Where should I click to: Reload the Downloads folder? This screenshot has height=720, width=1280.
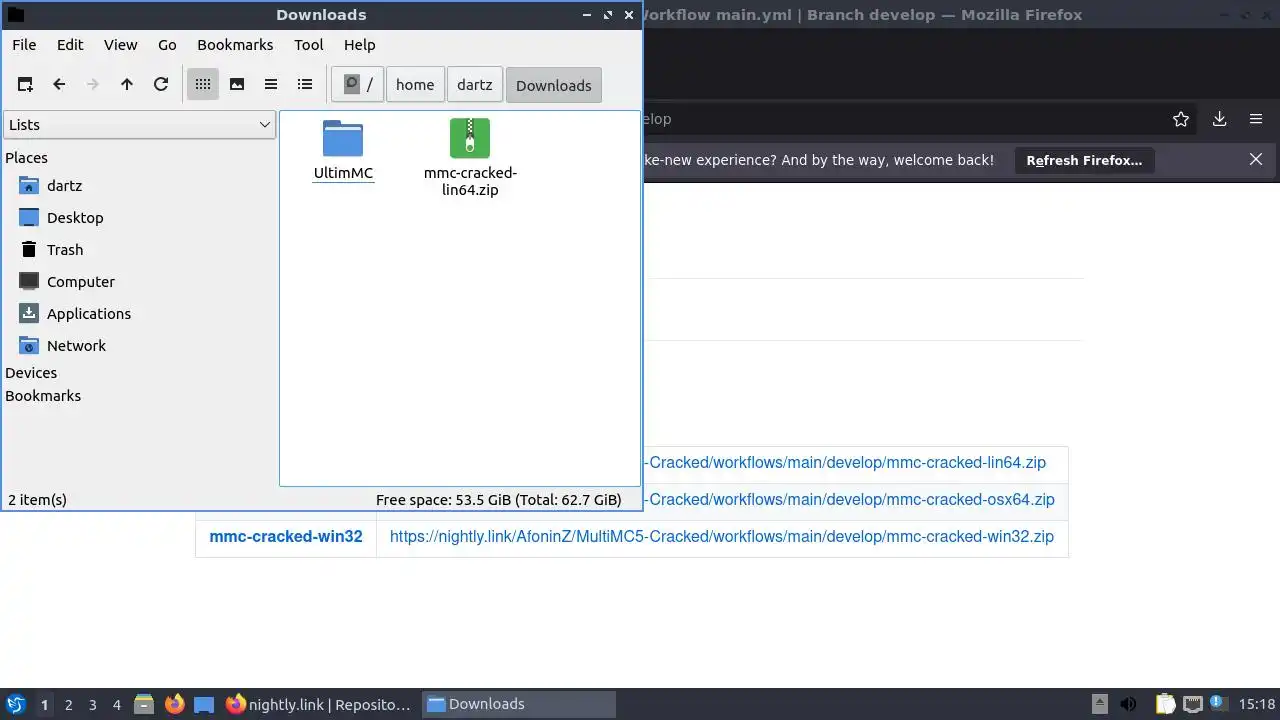click(x=161, y=85)
